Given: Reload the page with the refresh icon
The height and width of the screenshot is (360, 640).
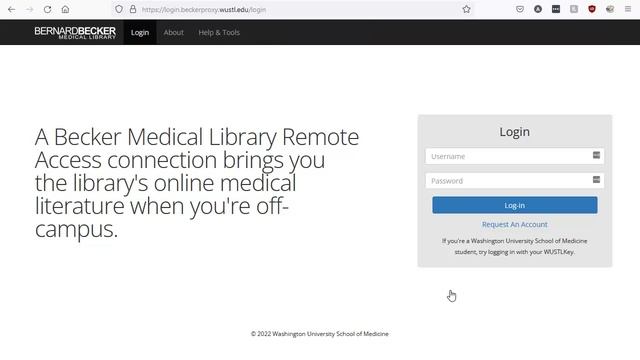Looking at the screenshot, I should pos(47,9).
